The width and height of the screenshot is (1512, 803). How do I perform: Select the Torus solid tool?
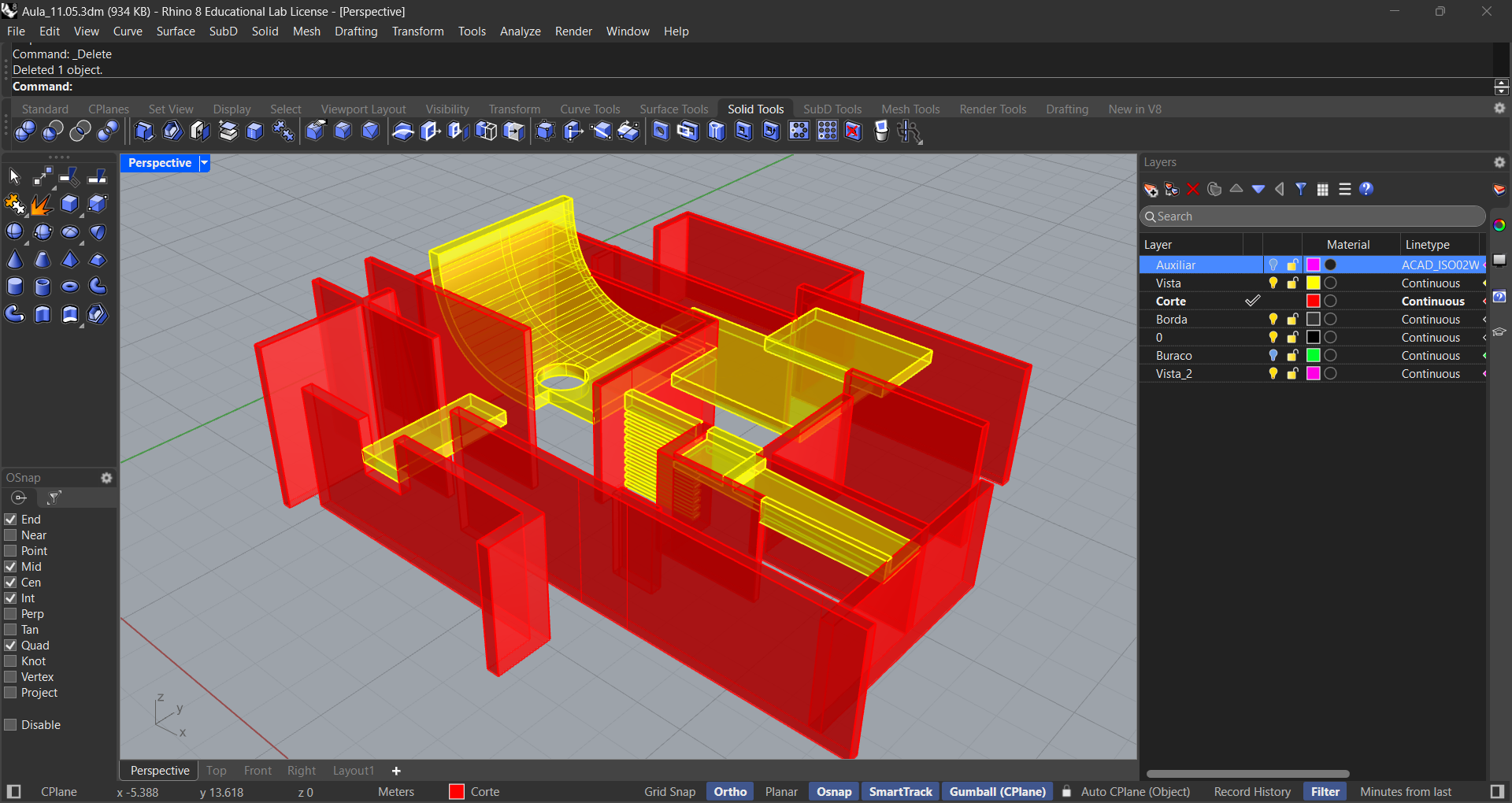[x=70, y=287]
